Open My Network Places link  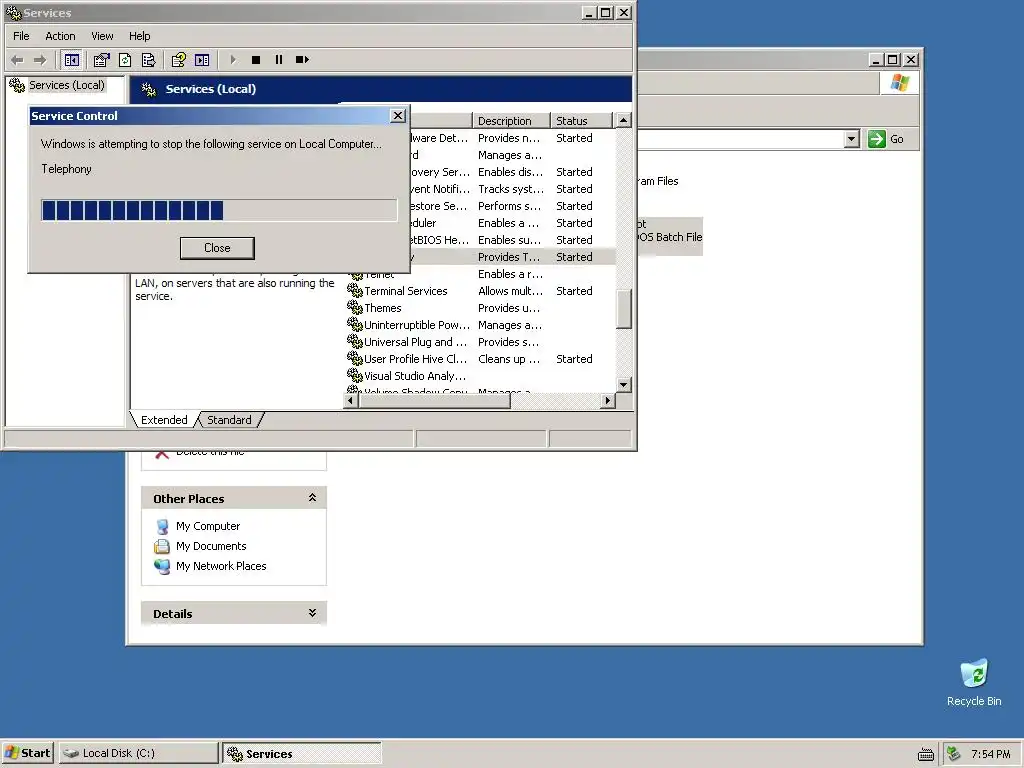[221, 566]
